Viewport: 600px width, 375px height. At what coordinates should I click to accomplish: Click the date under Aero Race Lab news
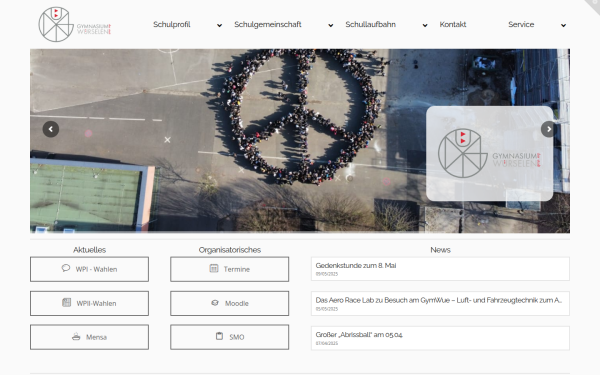click(327, 309)
